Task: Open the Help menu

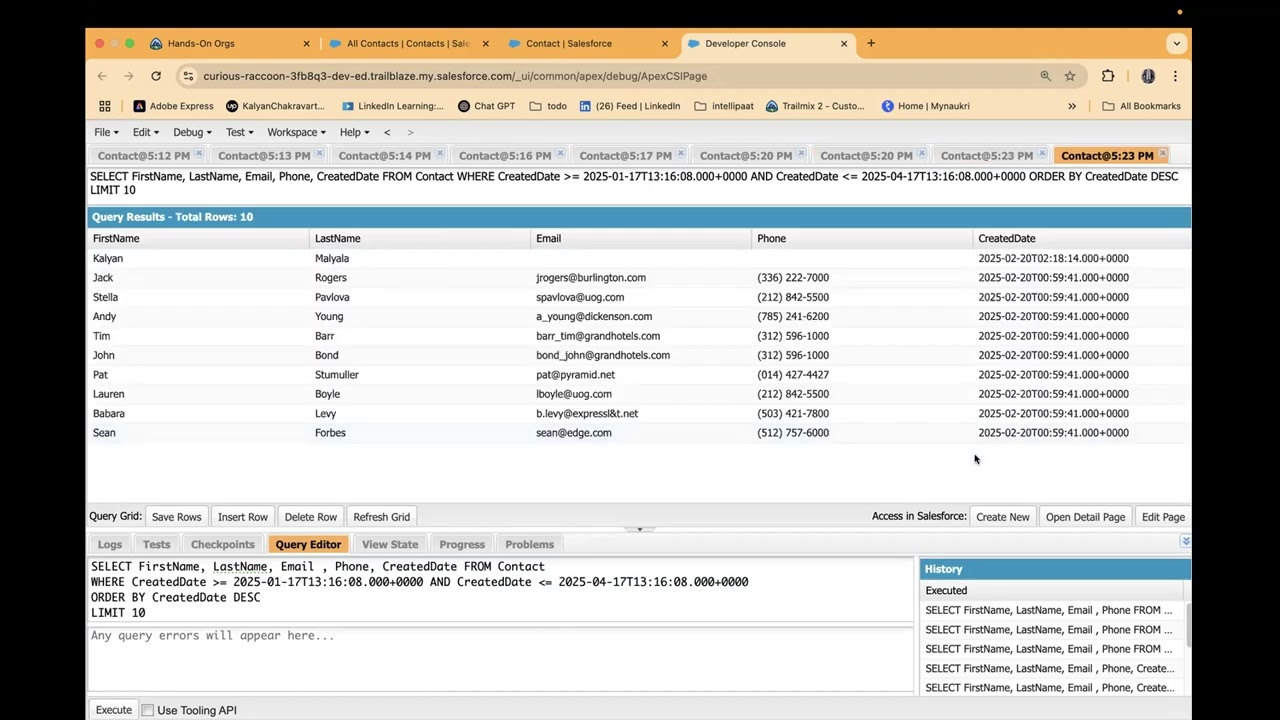Action: (x=354, y=132)
